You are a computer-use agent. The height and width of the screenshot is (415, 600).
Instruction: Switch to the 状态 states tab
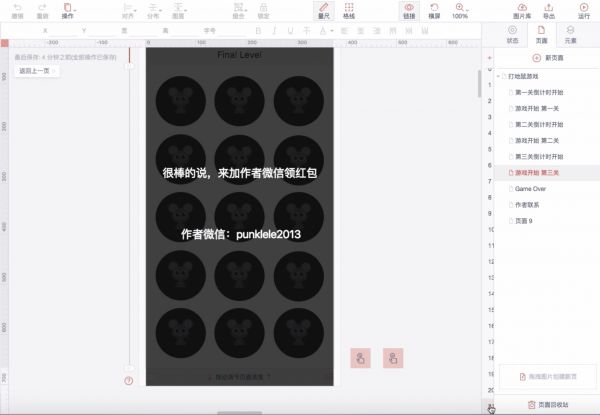click(512, 34)
